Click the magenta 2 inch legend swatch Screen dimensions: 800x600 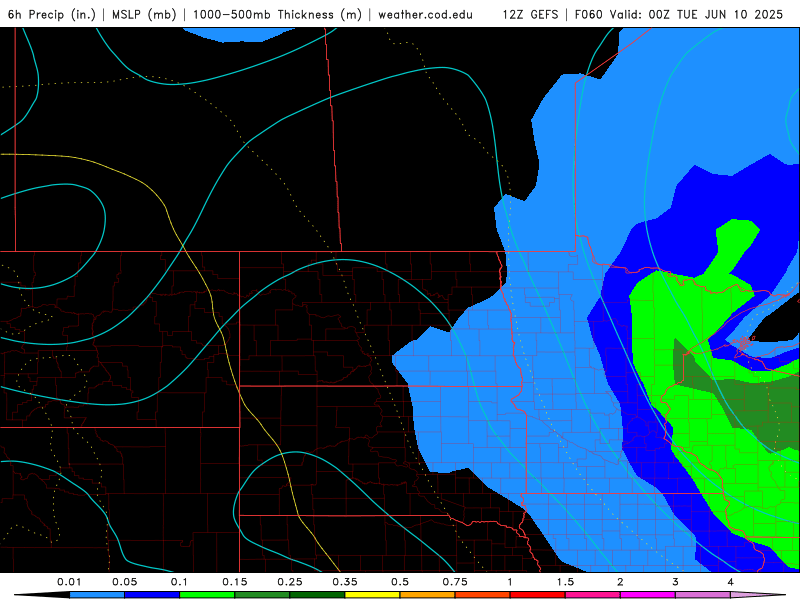648,595
